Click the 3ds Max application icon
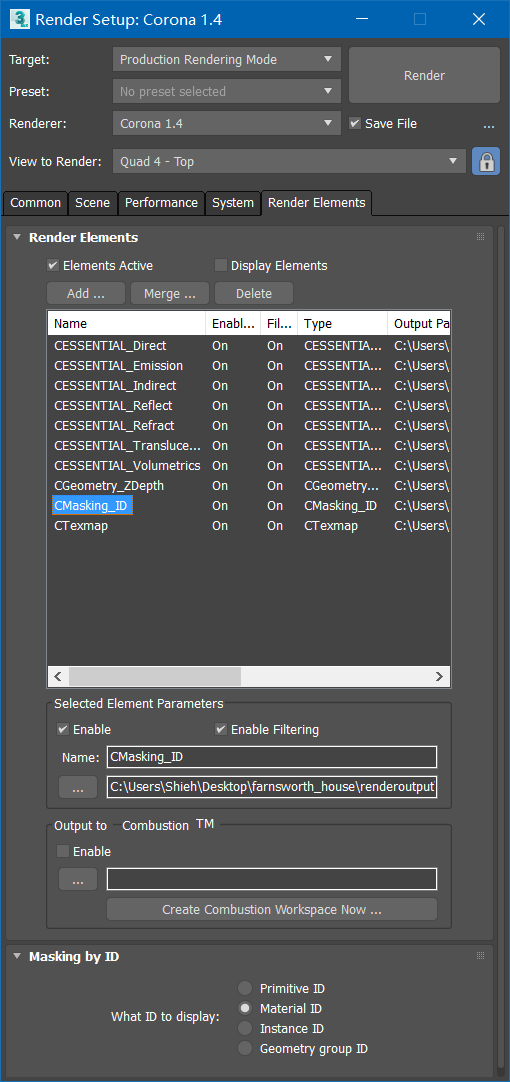 (19, 19)
